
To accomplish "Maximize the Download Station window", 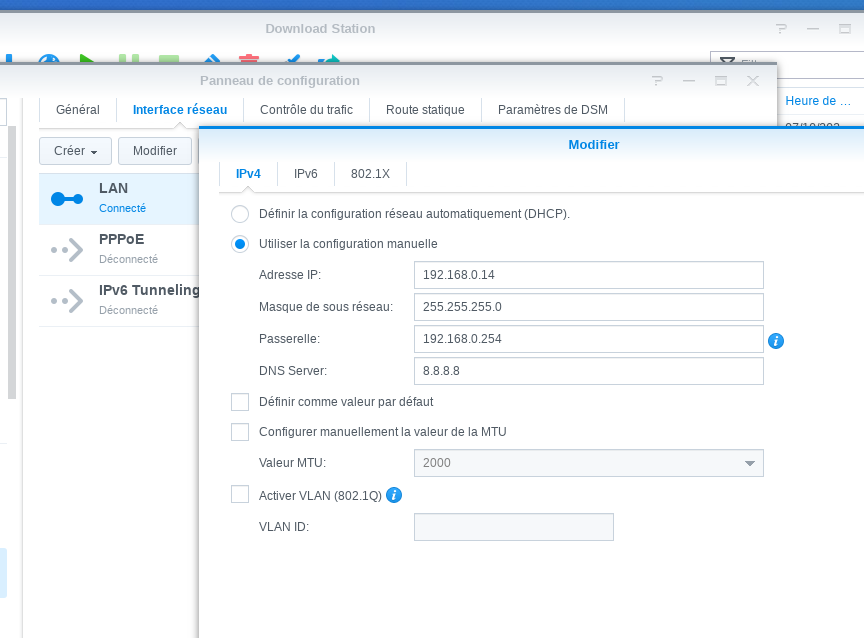I will (x=845, y=29).
